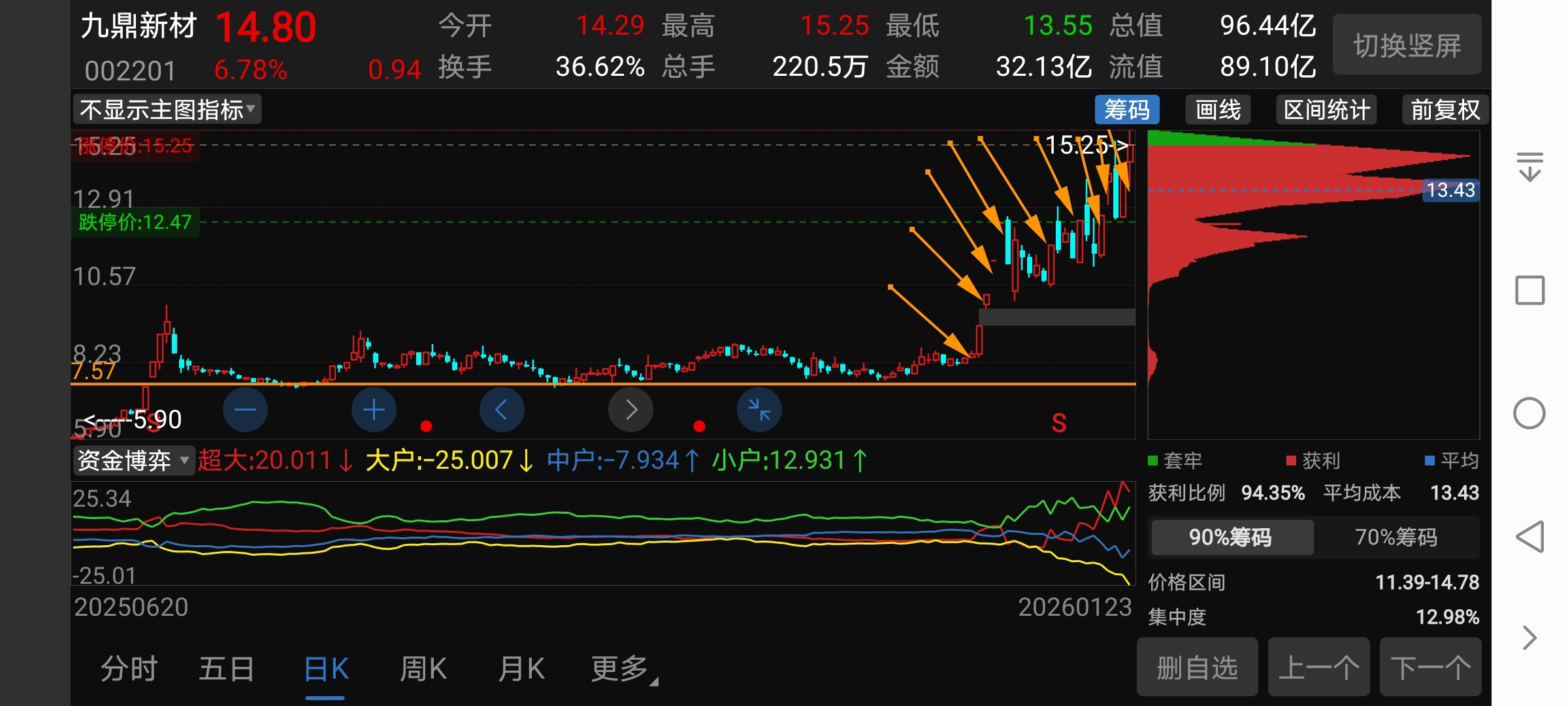The height and width of the screenshot is (706, 1568).
Task: Switch to 70%筹码 option
Action: point(1396,537)
